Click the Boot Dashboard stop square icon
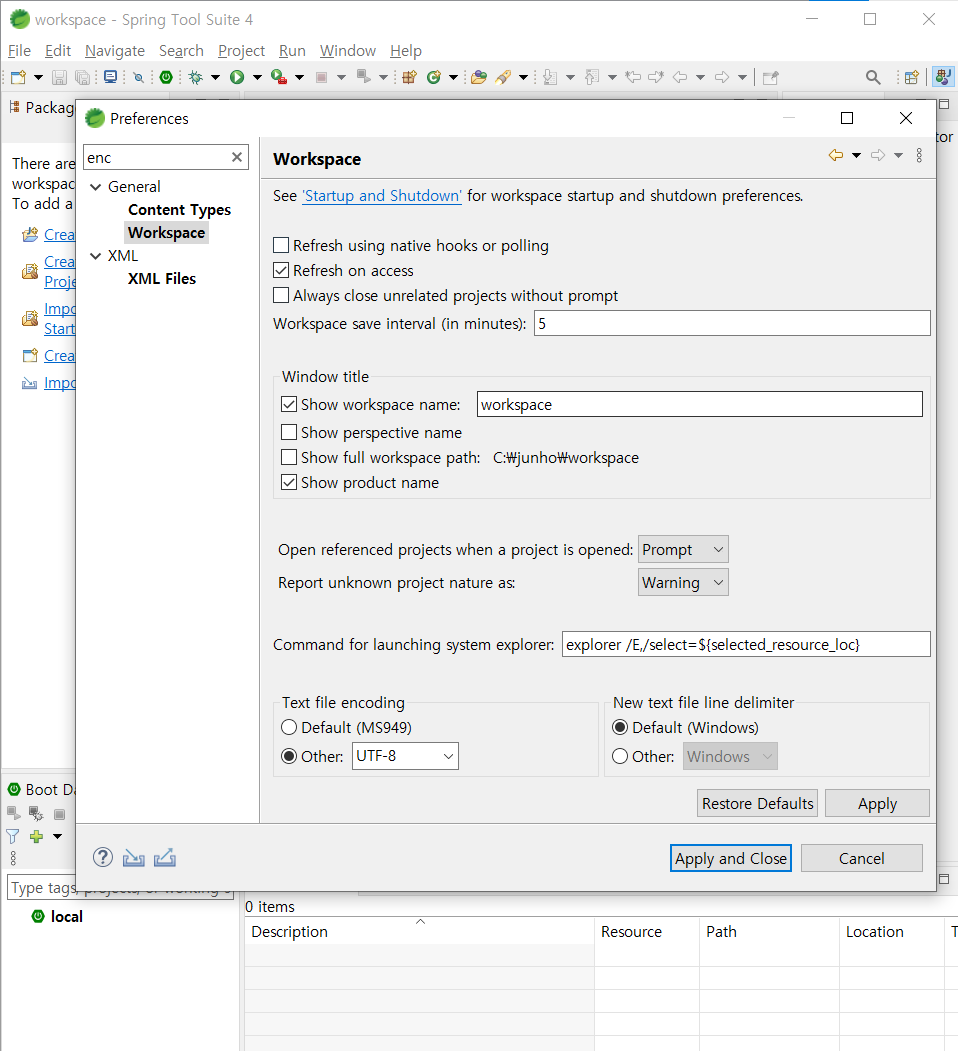The image size is (958, 1051). (60, 814)
